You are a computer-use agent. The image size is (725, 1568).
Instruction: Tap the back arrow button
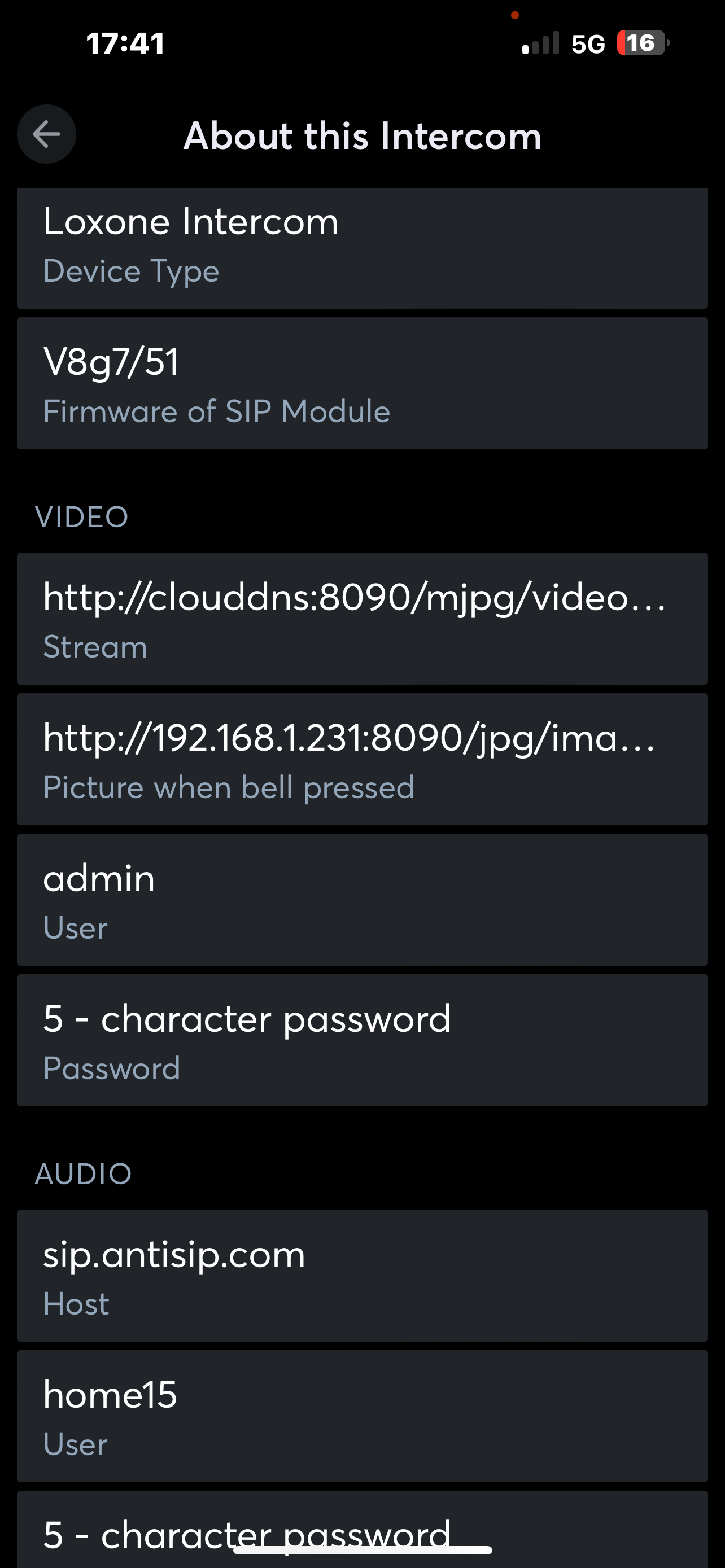pos(46,134)
